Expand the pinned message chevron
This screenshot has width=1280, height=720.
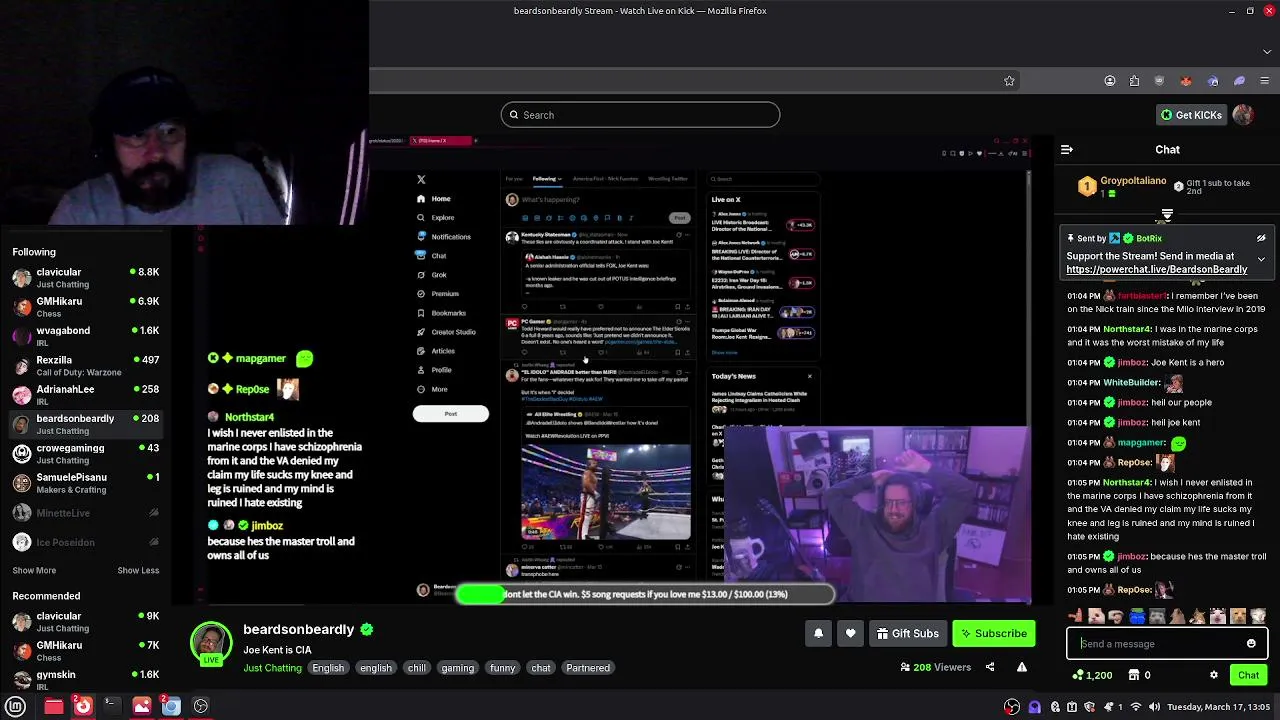(x=1261, y=259)
